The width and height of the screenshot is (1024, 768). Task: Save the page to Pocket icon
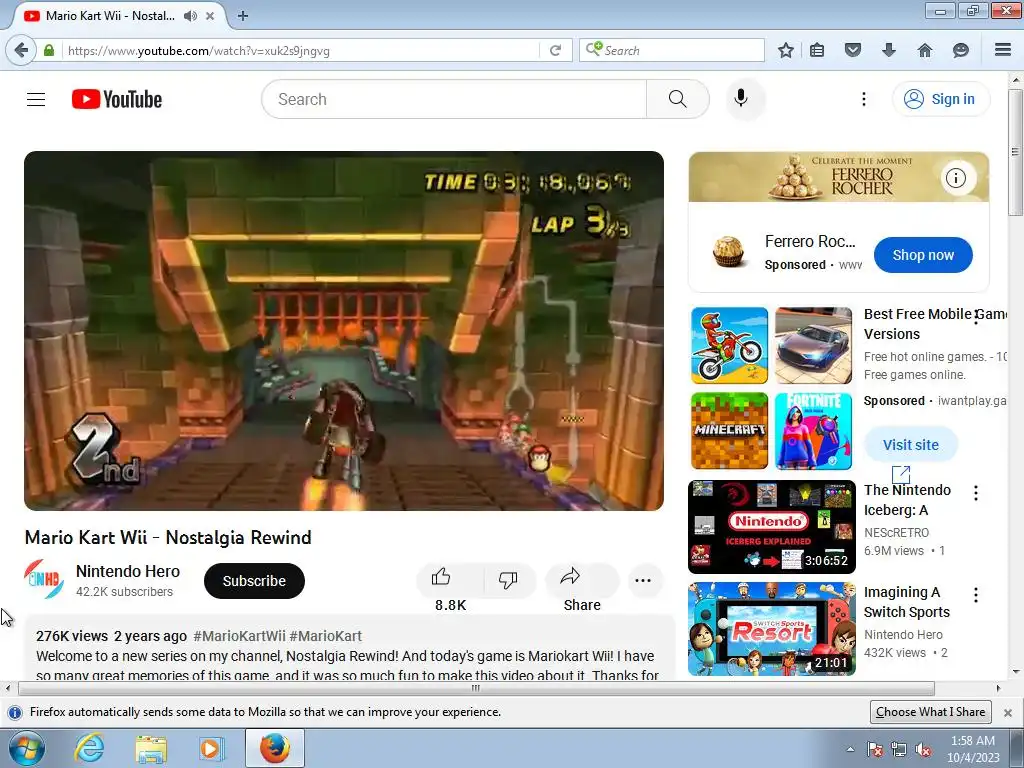coord(853,50)
